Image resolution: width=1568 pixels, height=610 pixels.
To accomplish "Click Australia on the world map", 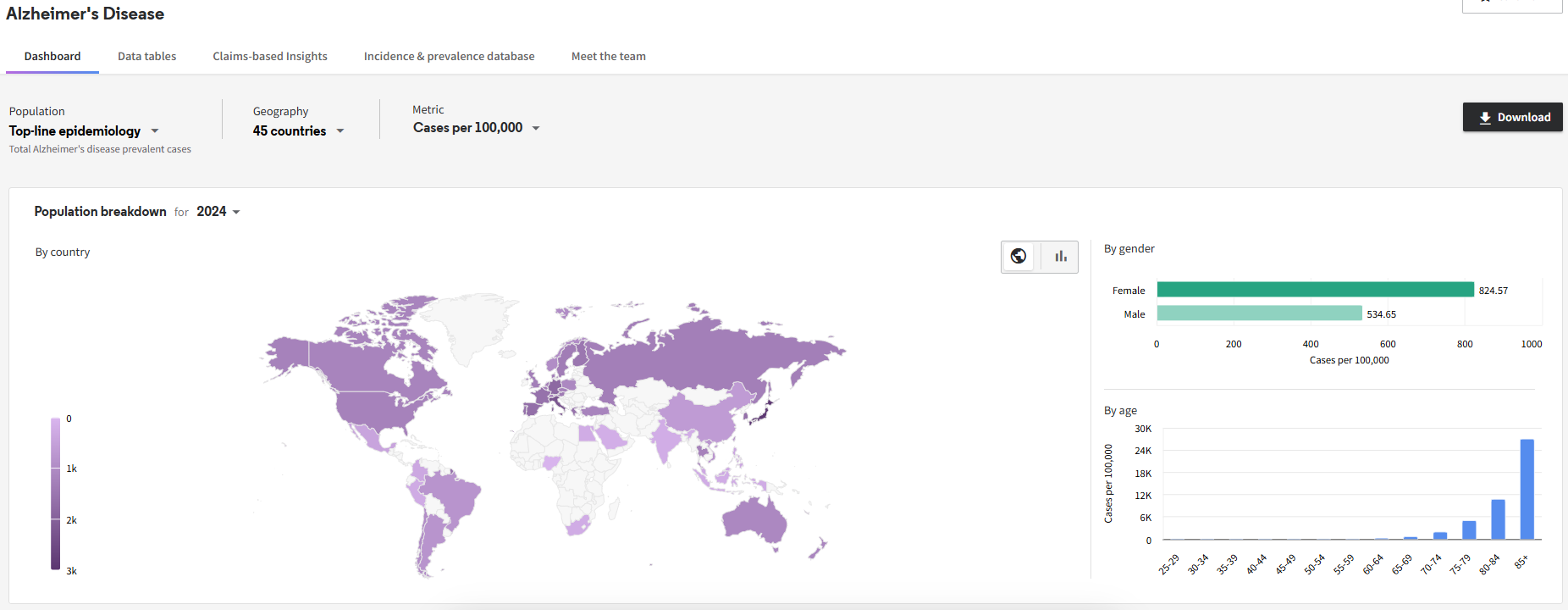I will pyautogui.click(x=754, y=518).
